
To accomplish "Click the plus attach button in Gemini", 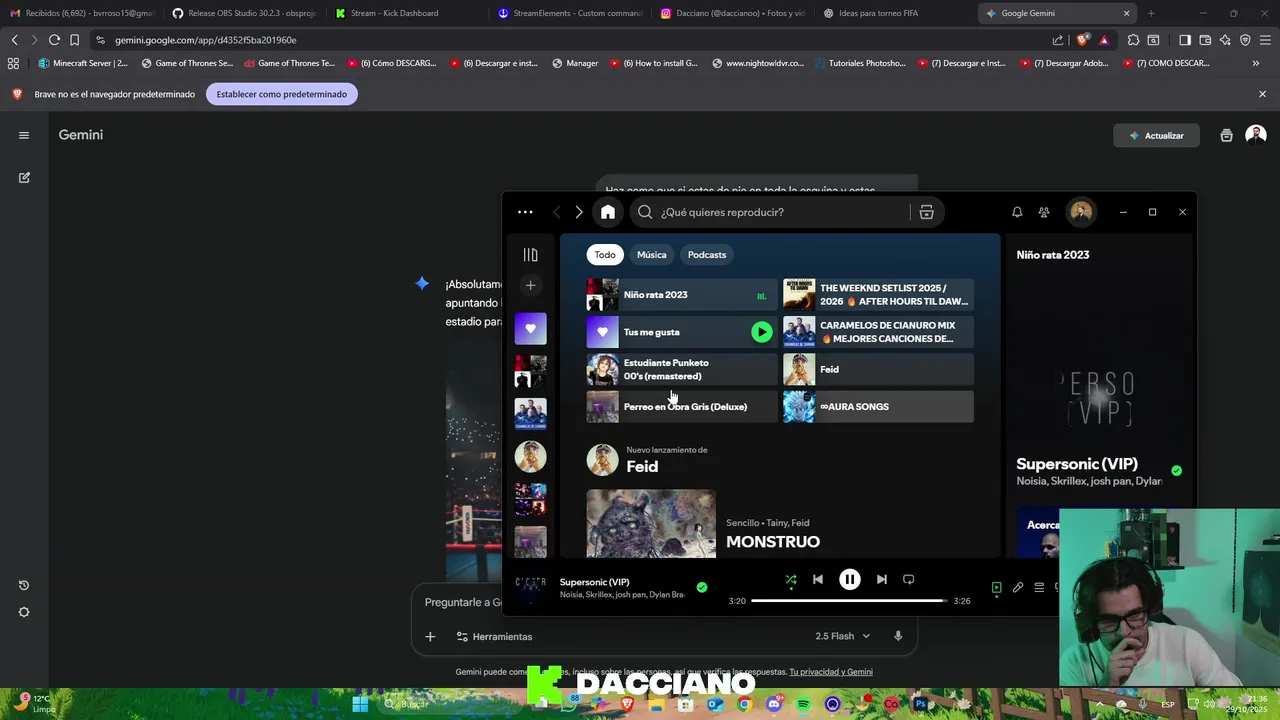I will (430, 637).
